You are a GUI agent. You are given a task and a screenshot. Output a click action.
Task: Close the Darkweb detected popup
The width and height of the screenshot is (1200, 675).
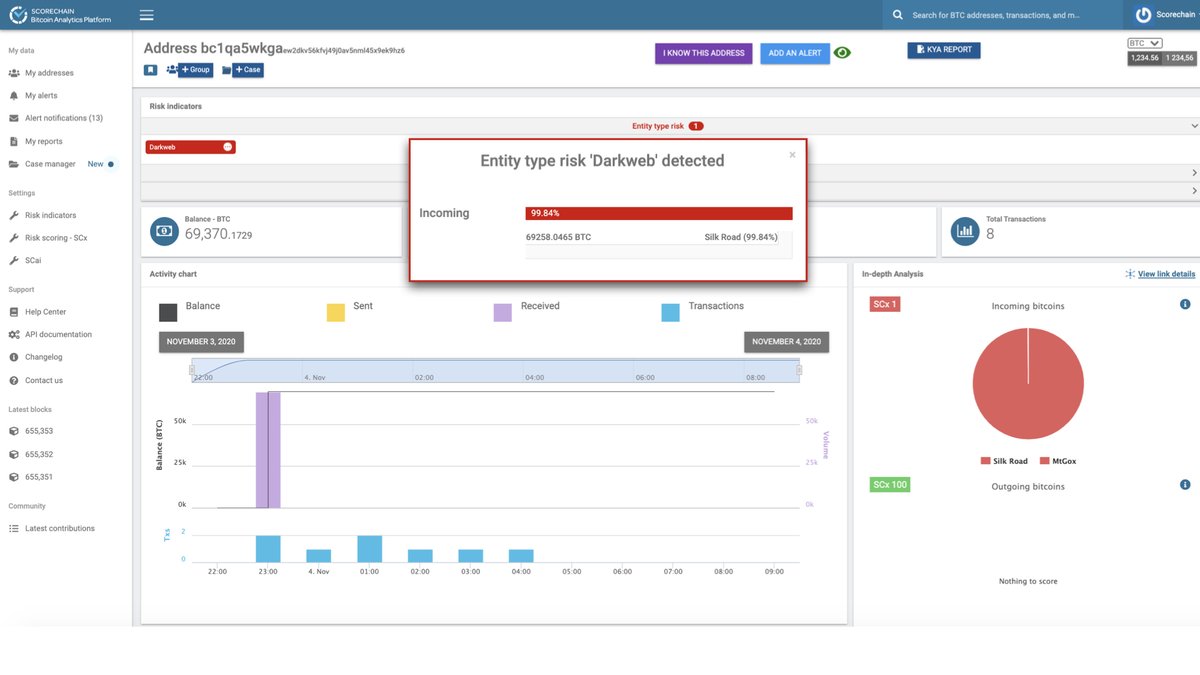792,154
